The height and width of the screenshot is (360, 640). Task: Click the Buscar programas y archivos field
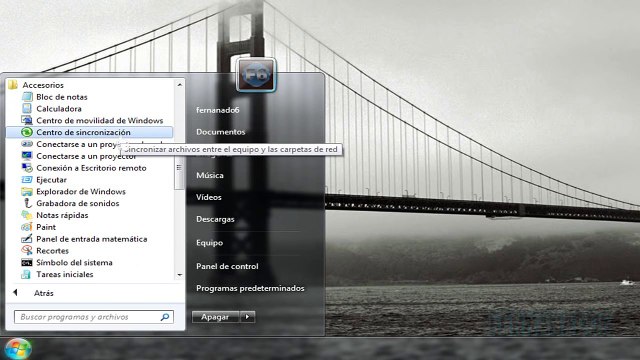[x=94, y=317]
